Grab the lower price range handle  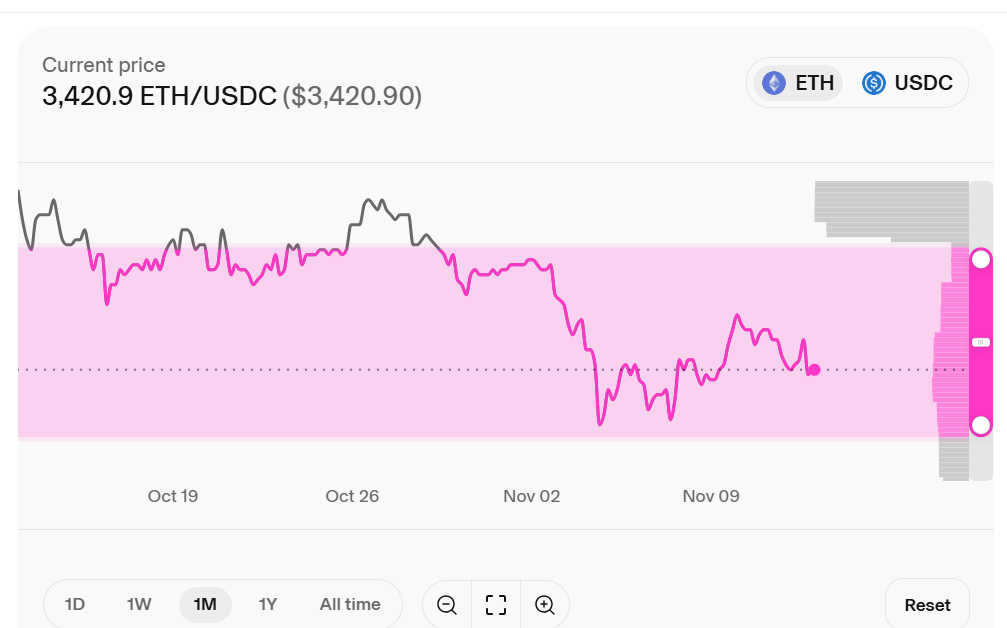[x=981, y=426]
